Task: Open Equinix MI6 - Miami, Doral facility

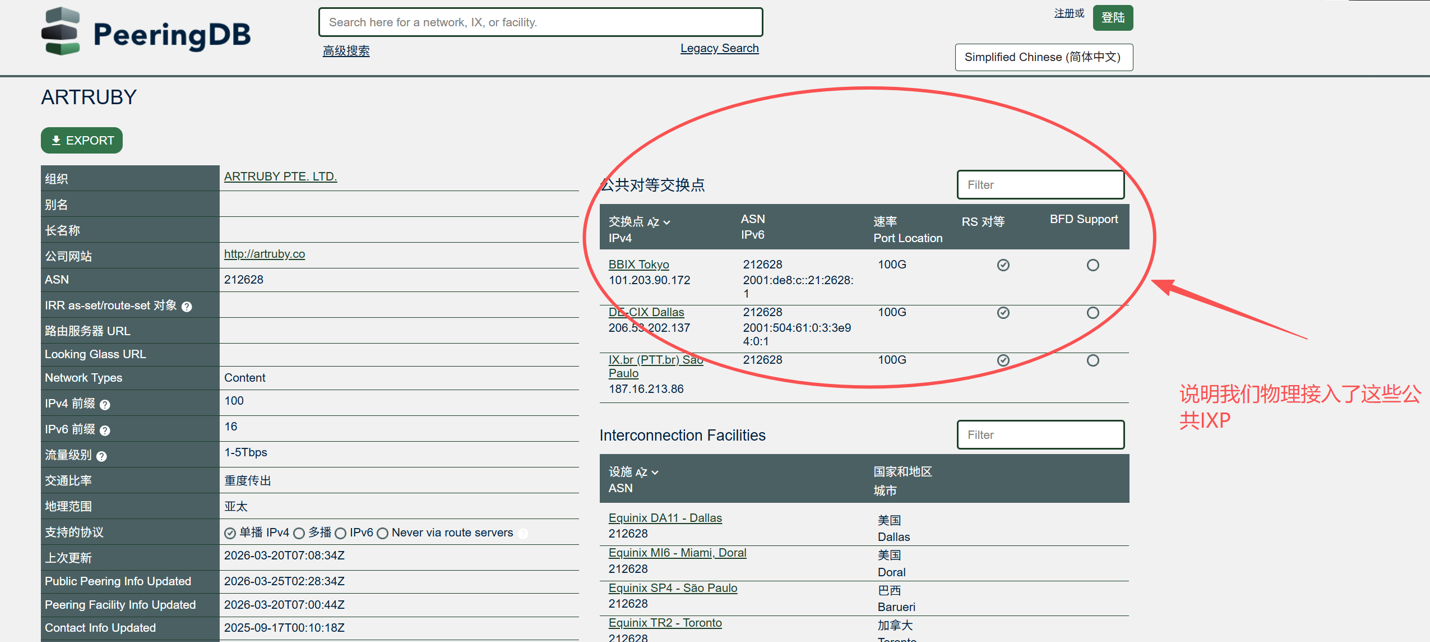Action: coord(677,553)
